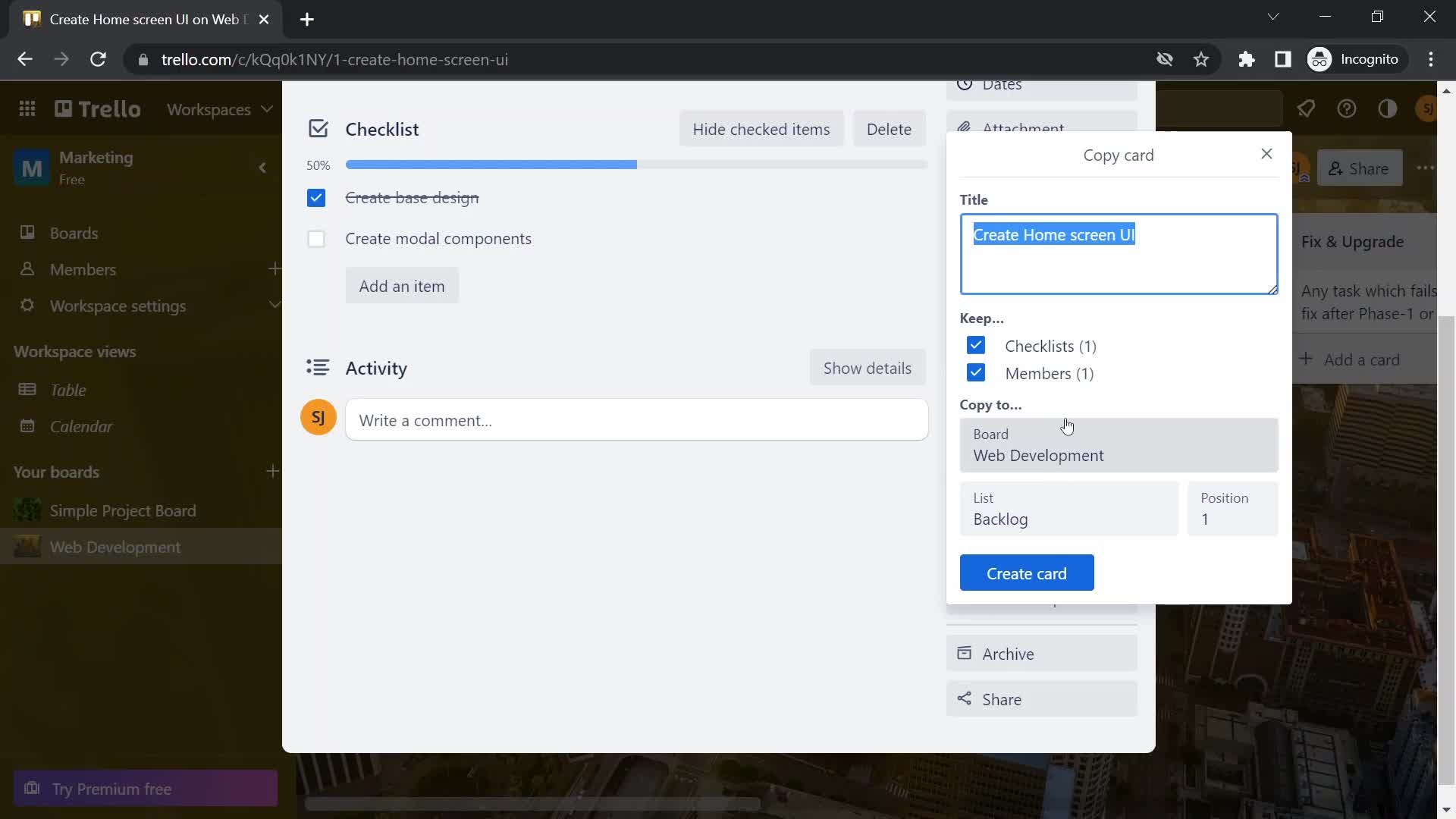This screenshot has height=819, width=1456.
Task: Click the copy card Title text field
Action: point(1119,254)
